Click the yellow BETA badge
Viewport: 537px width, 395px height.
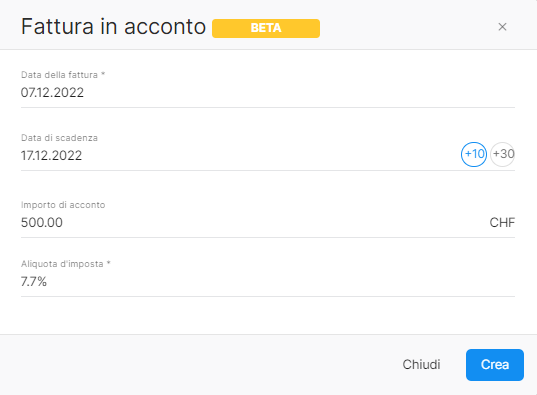tap(266, 28)
